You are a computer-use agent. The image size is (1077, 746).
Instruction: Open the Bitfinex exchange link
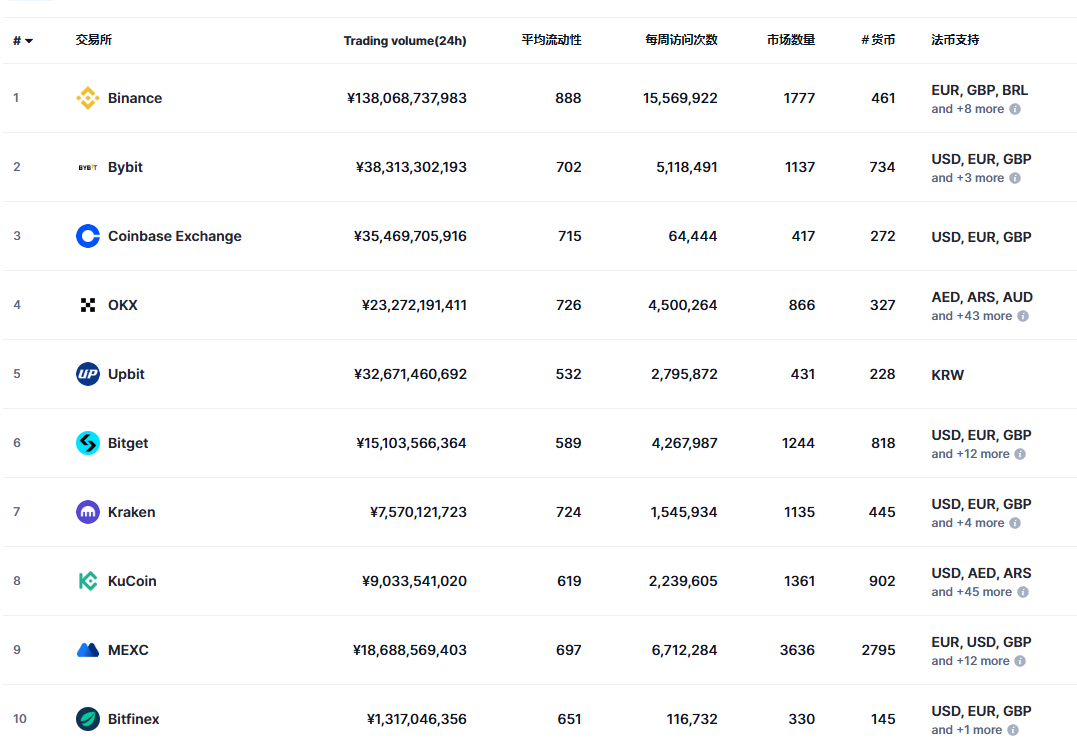pos(133,719)
